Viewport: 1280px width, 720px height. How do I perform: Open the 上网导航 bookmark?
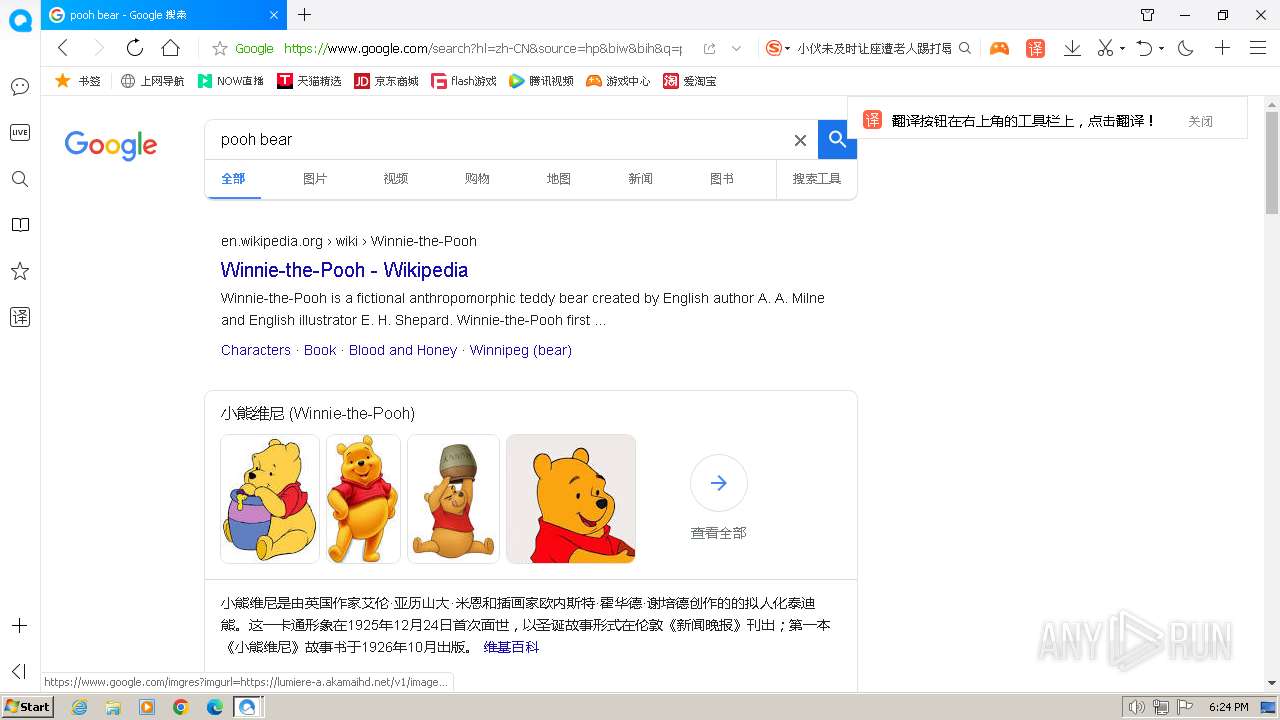point(153,81)
